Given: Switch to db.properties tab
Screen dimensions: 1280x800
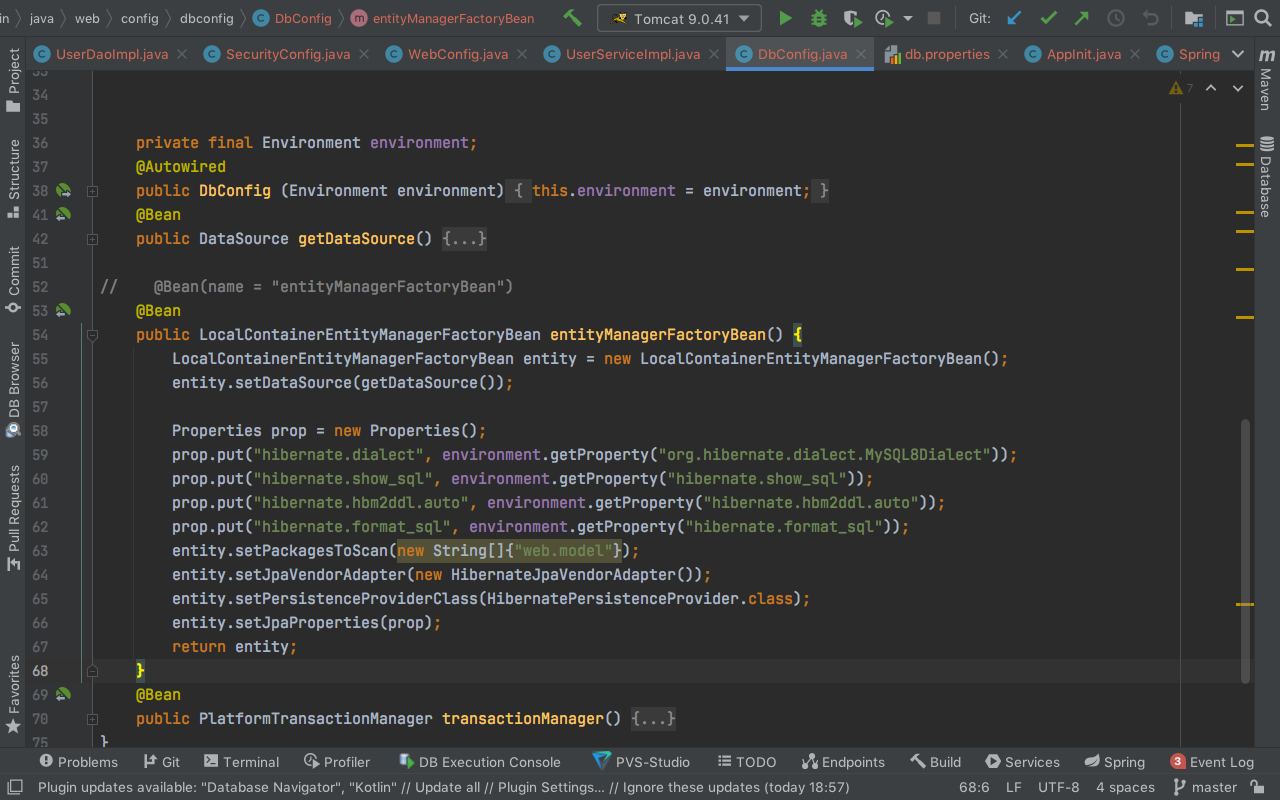Looking at the screenshot, I should pos(946,54).
